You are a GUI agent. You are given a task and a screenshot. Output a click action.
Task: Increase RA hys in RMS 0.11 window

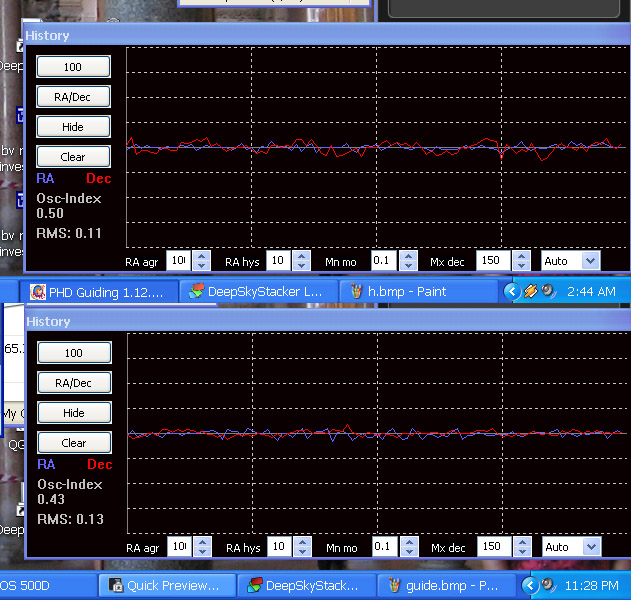click(301, 256)
